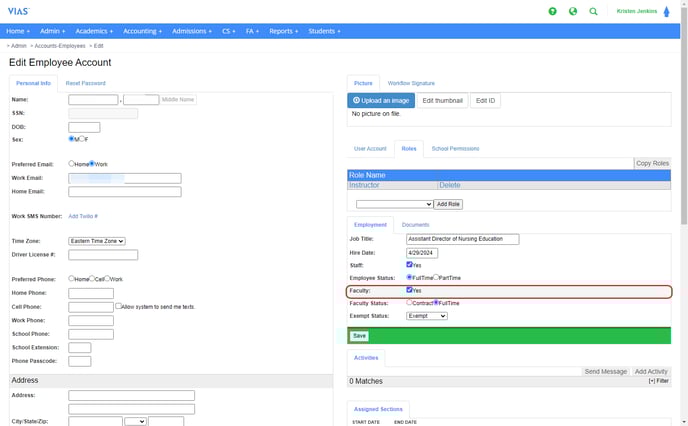
Task: Click the Add Twilio # link
Action: [83, 216]
